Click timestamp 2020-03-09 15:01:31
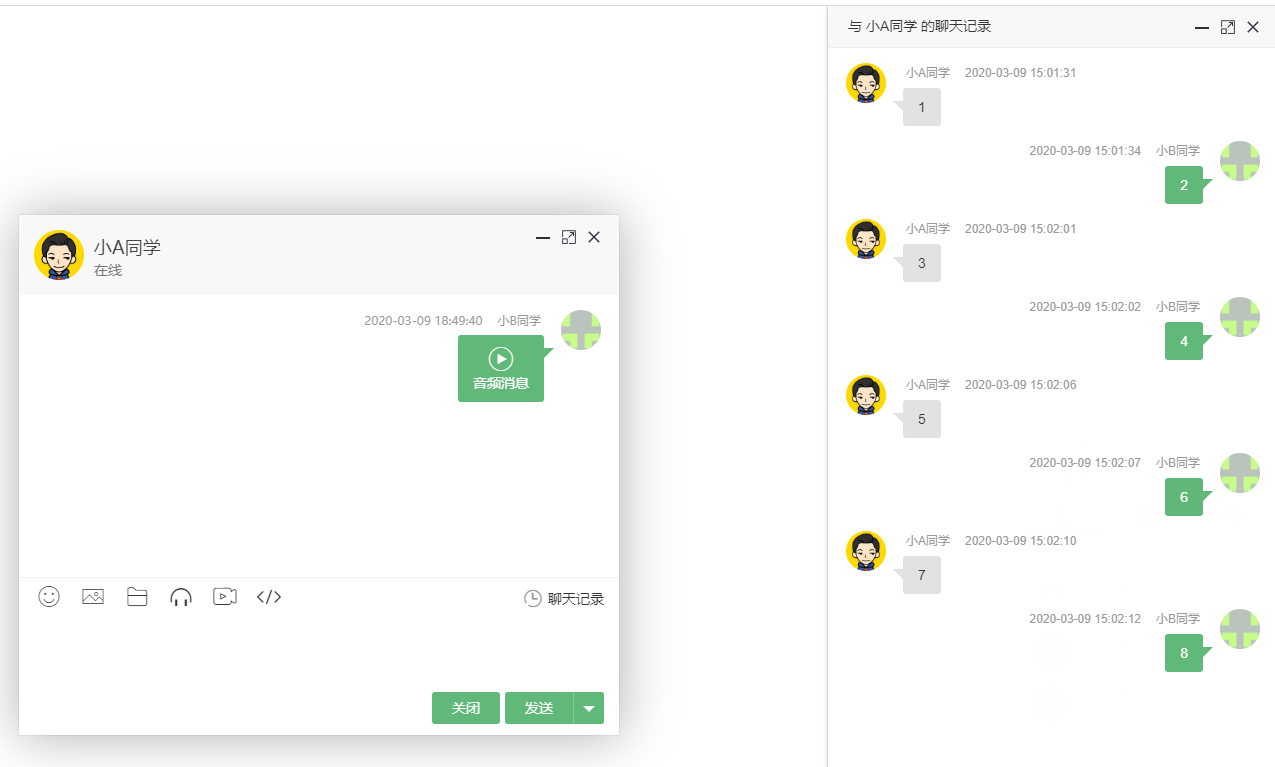The width and height of the screenshot is (1275, 767). click(1020, 73)
